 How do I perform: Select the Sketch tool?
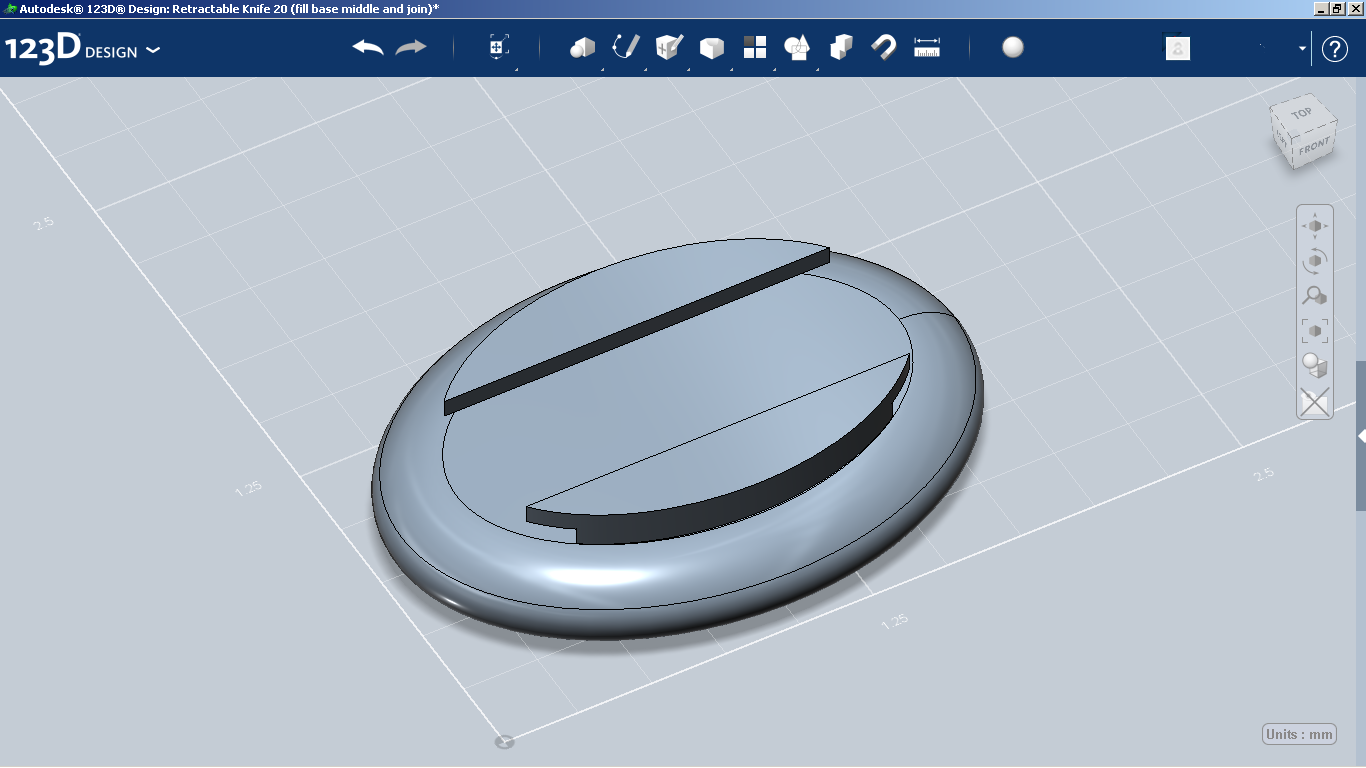click(x=625, y=48)
